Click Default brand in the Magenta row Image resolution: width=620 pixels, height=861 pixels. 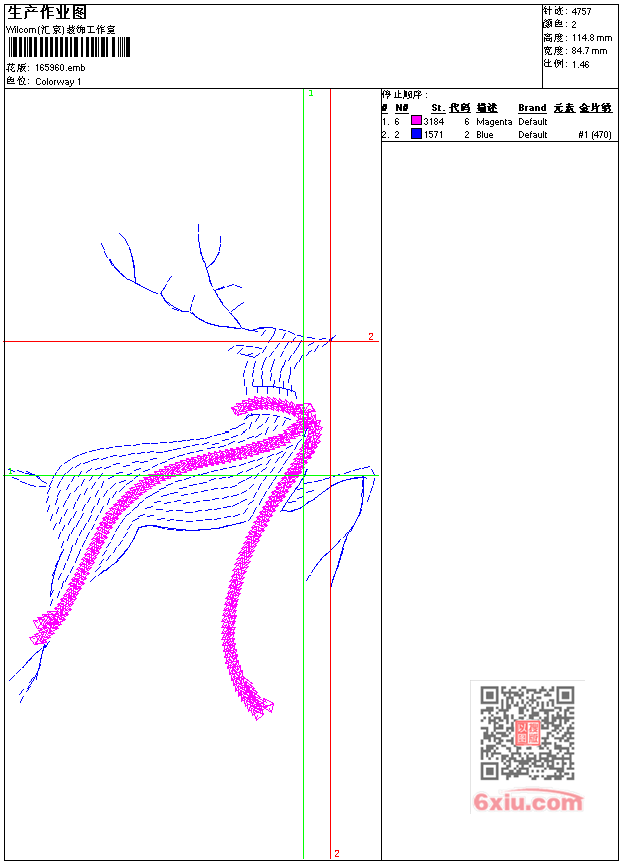pyautogui.click(x=533, y=121)
